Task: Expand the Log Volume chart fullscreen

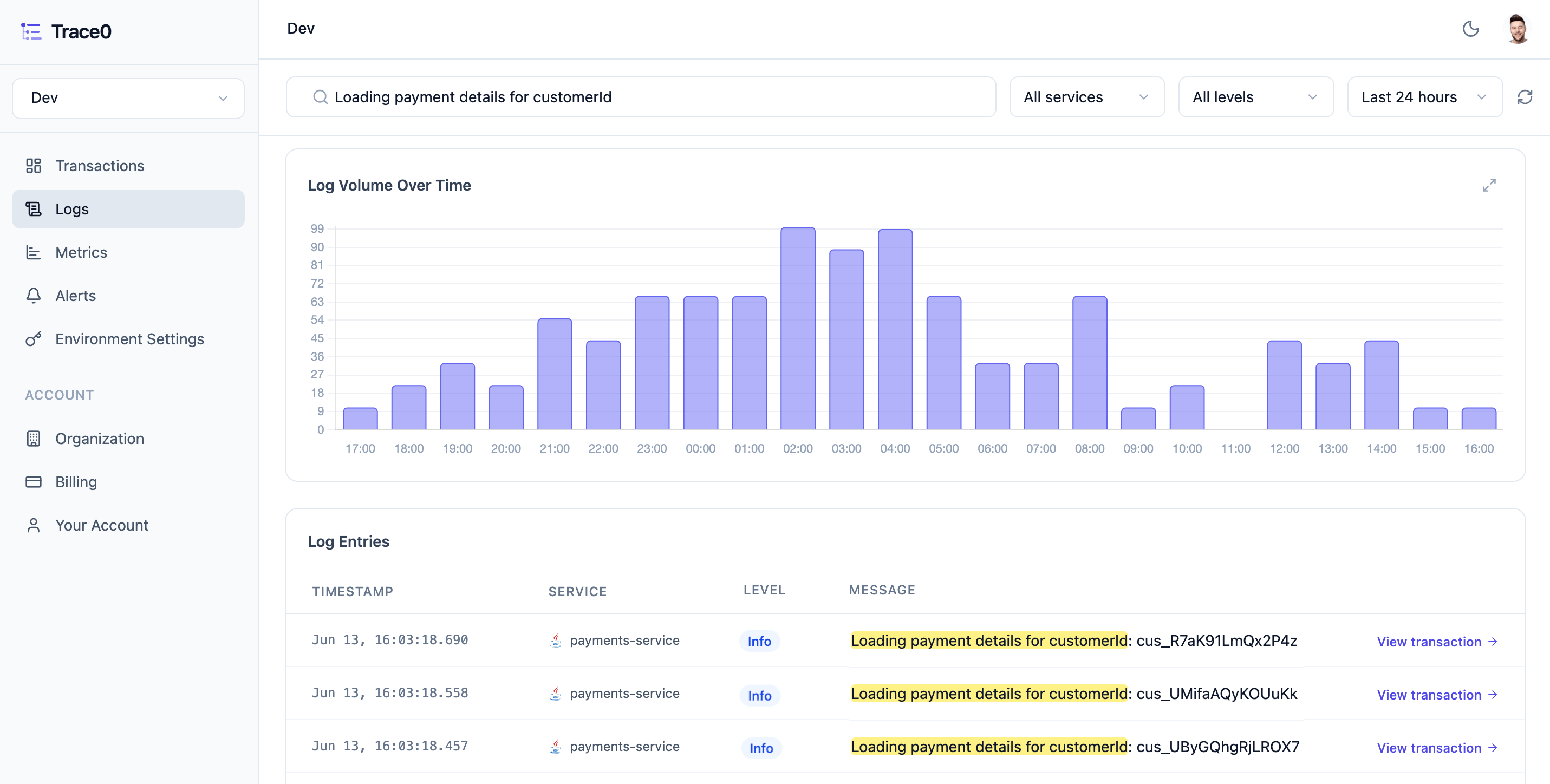Action: [1489, 185]
